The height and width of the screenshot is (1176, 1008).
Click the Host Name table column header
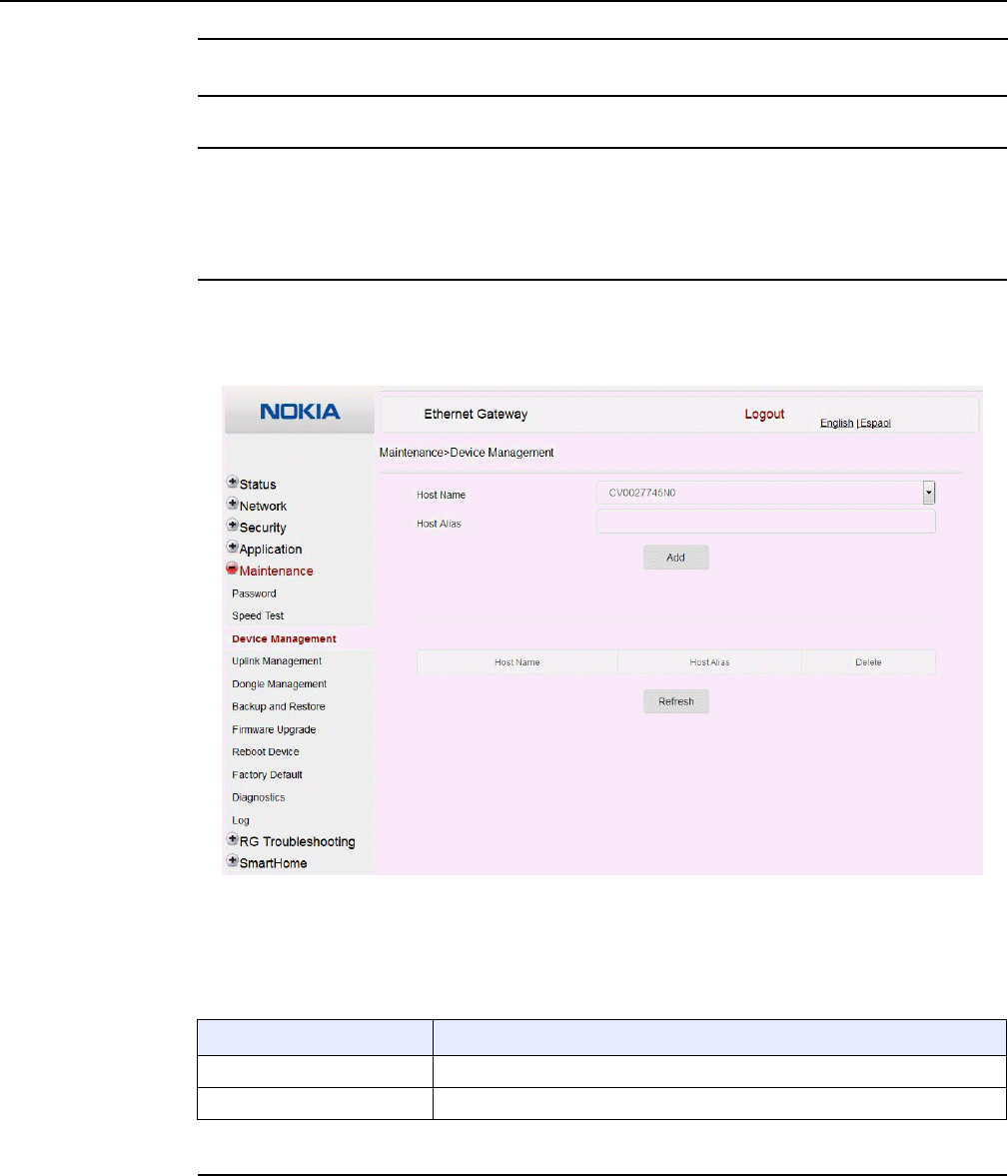(x=516, y=662)
